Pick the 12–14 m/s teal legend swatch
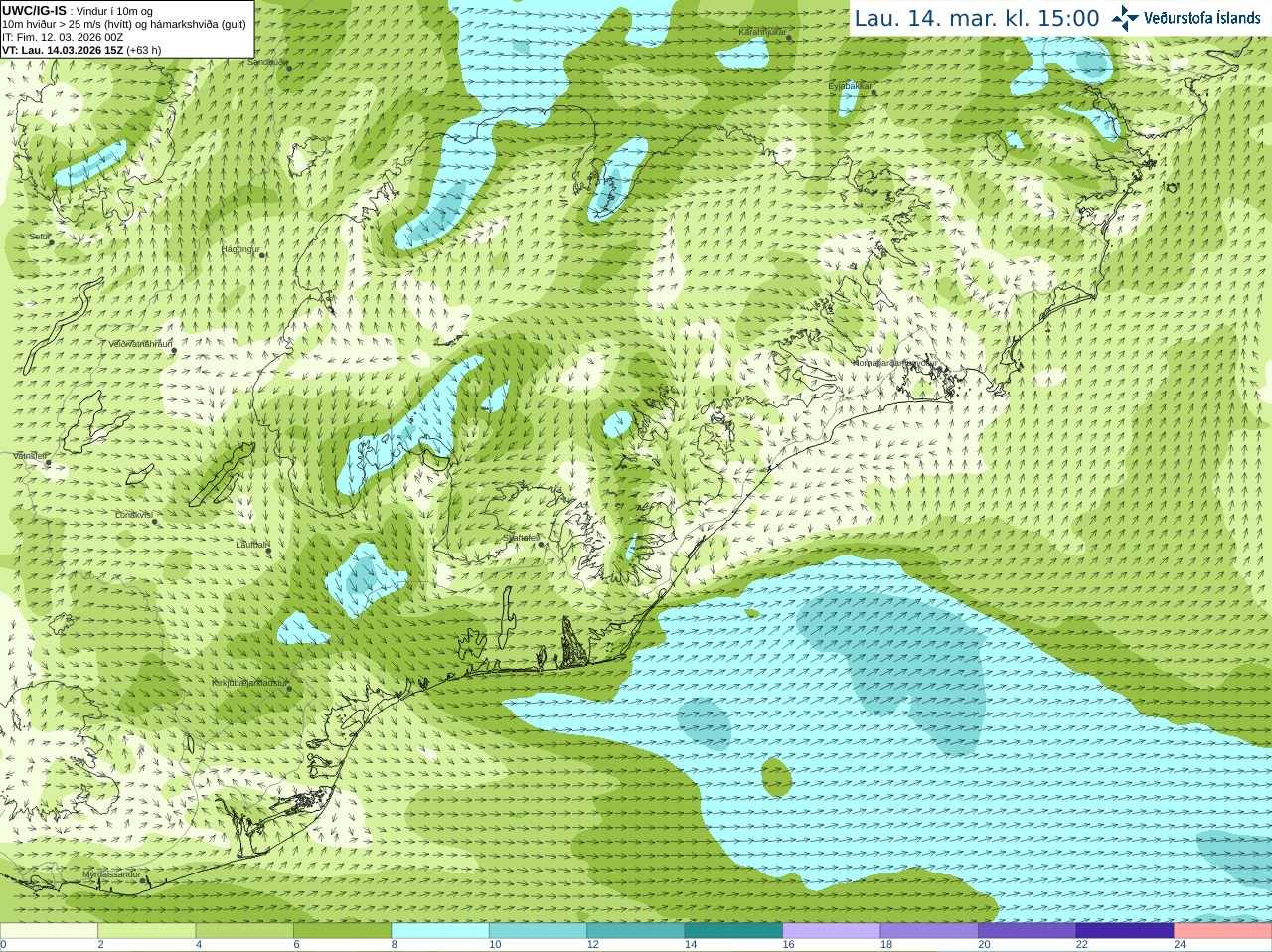The height and width of the screenshot is (952, 1272). click(x=636, y=930)
